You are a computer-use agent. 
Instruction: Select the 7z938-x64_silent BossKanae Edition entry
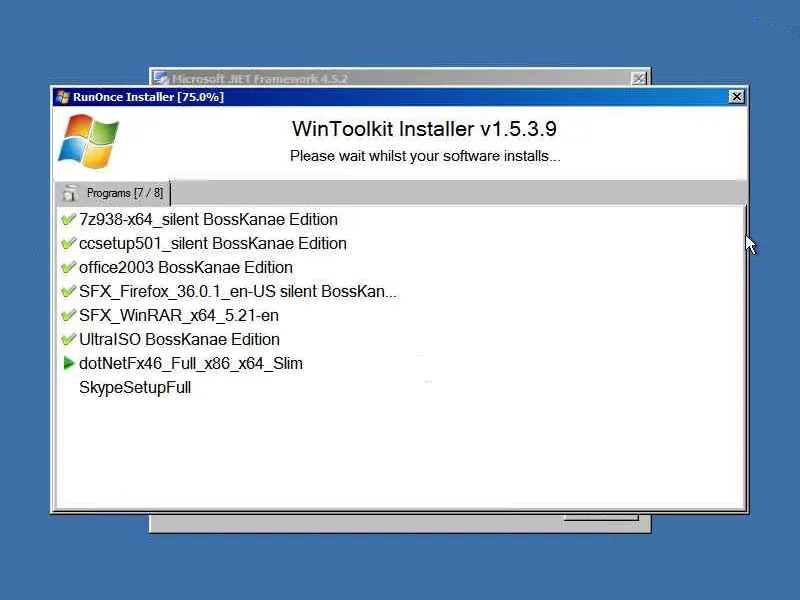coord(208,219)
